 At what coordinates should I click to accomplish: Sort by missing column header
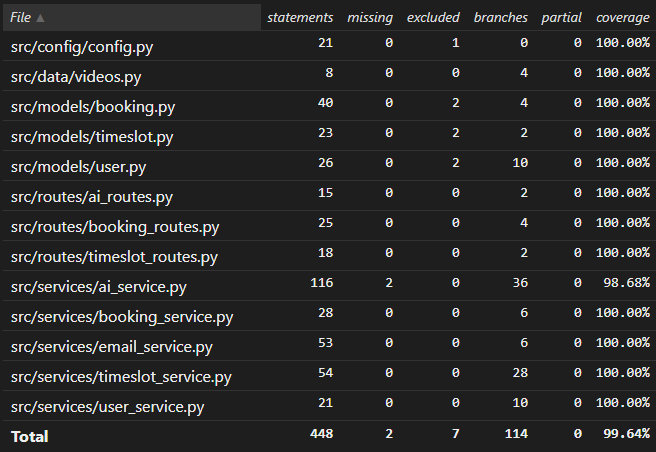369,18
